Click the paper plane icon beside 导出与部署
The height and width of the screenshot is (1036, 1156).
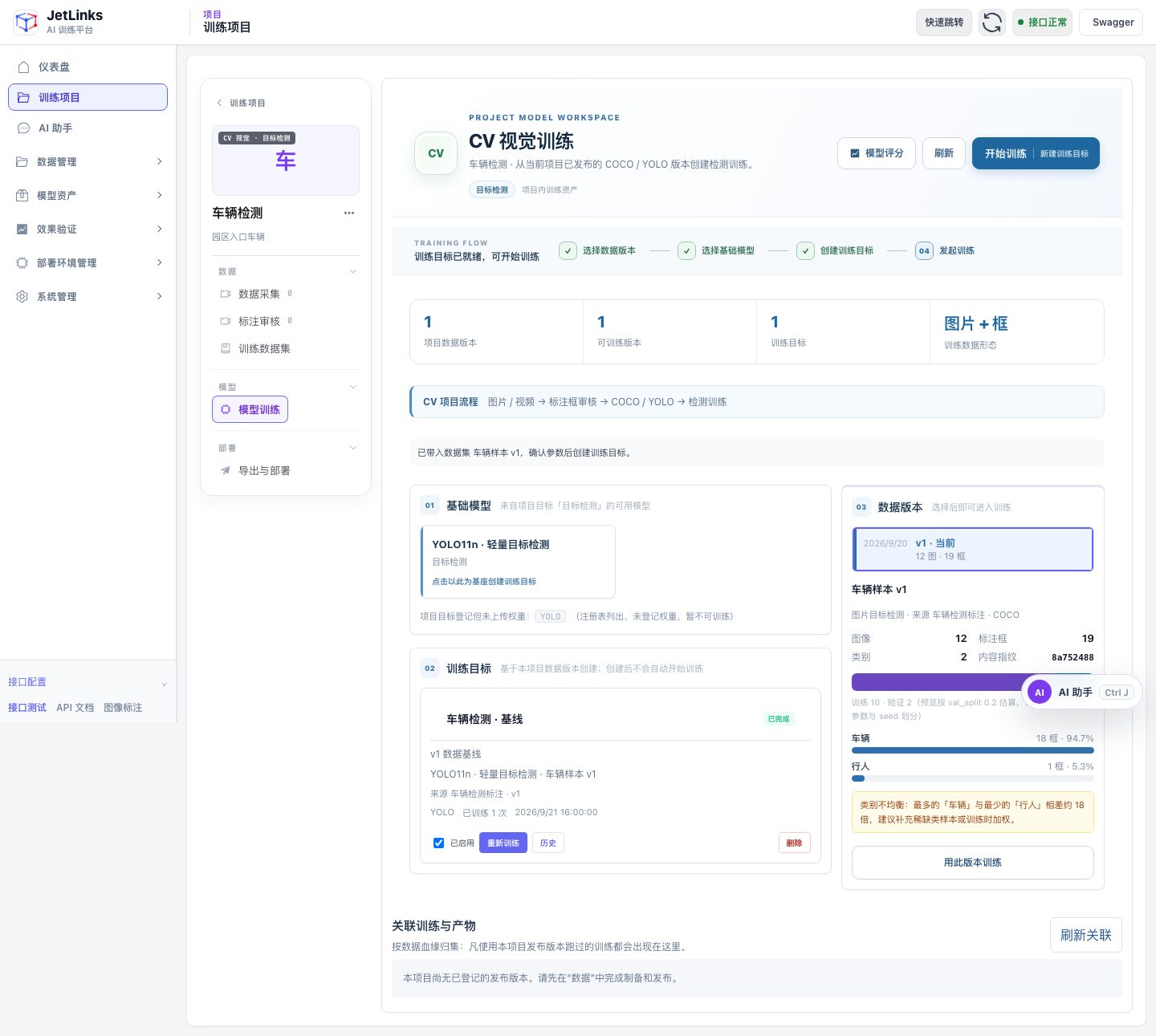pos(226,471)
